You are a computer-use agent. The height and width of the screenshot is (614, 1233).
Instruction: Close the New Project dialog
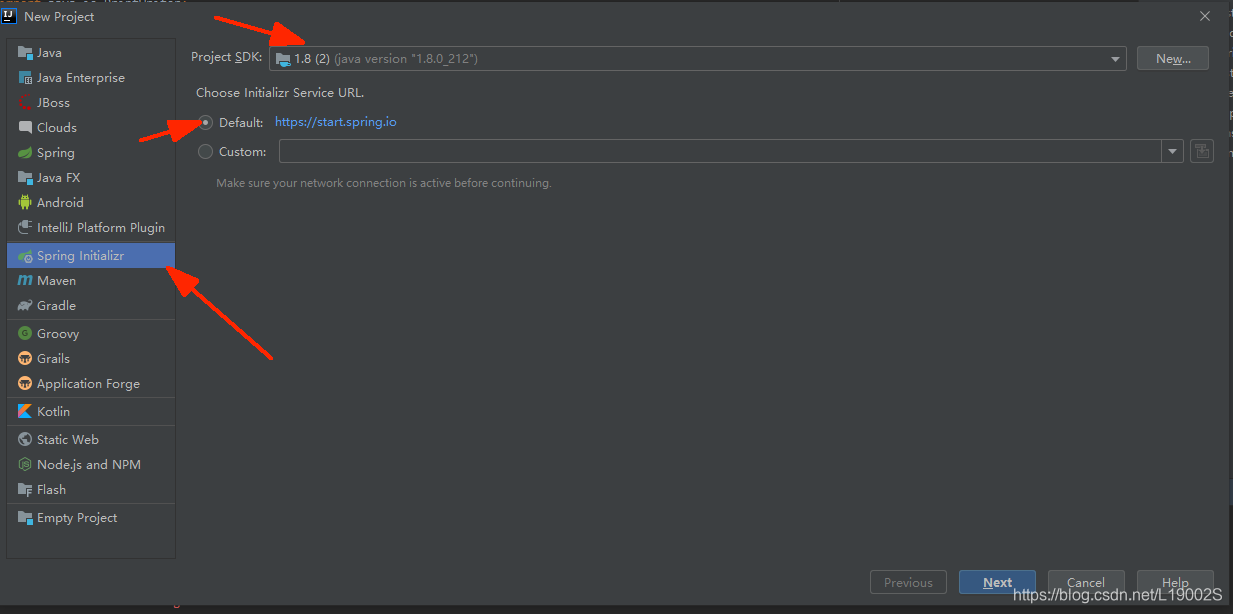tap(1204, 16)
